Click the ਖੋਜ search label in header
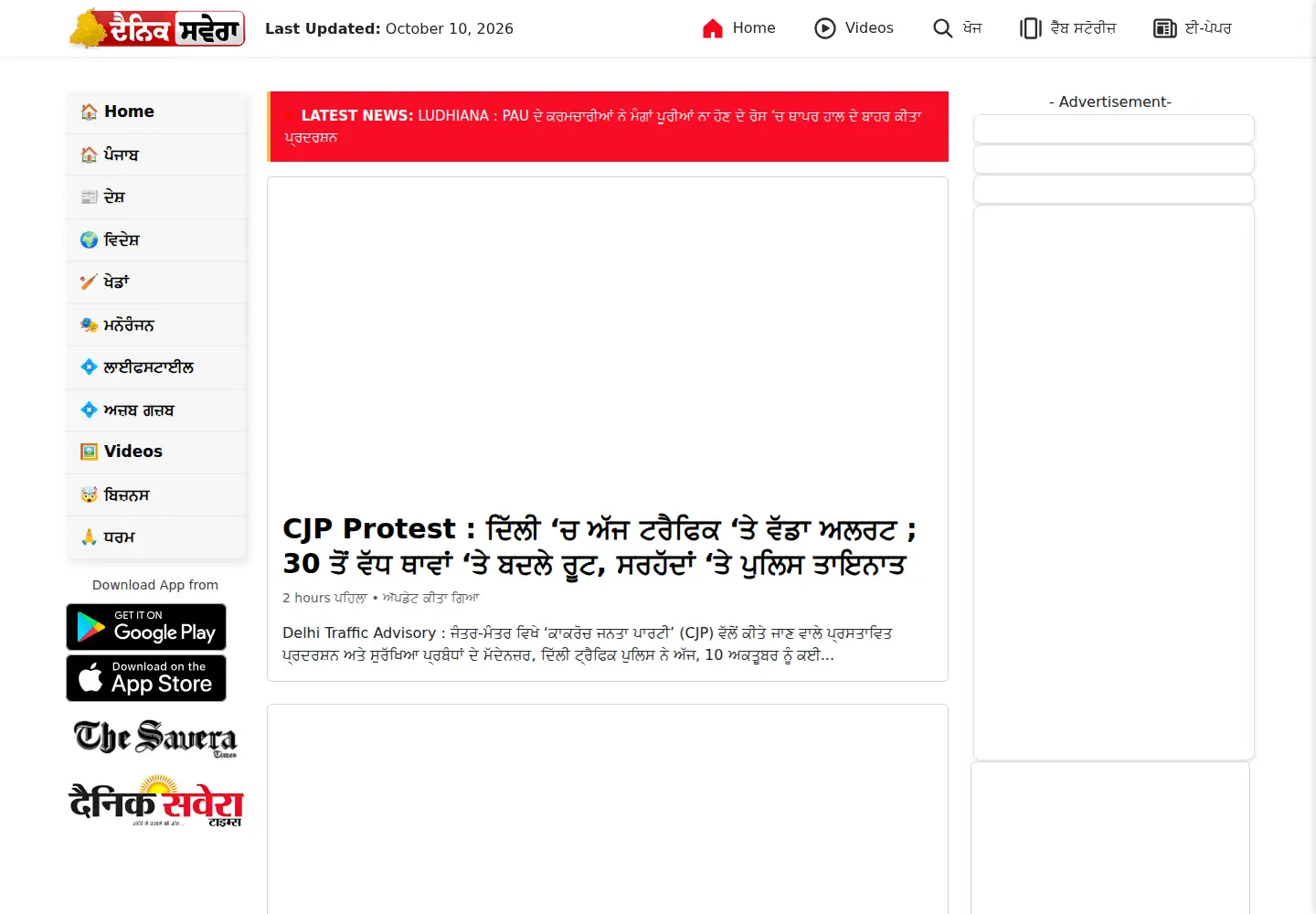Viewport: 1316px width, 914px height. (972, 28)
